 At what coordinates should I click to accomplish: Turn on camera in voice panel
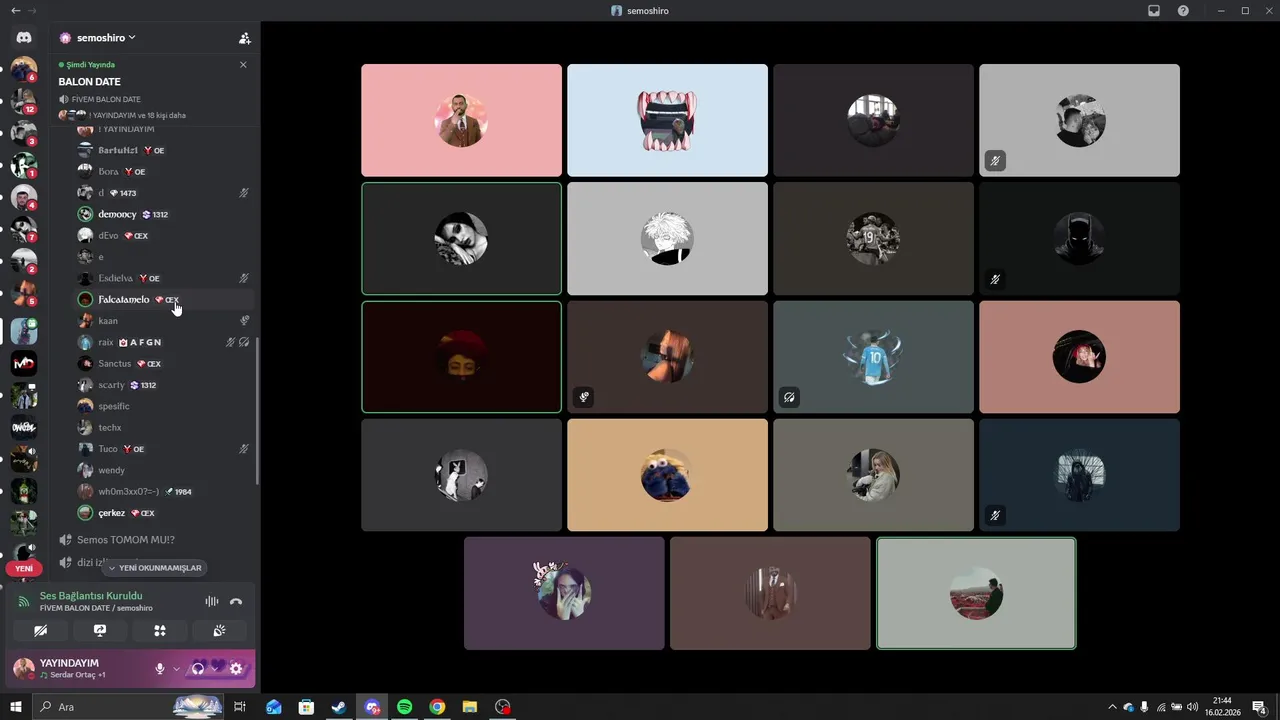pos(40,630)
